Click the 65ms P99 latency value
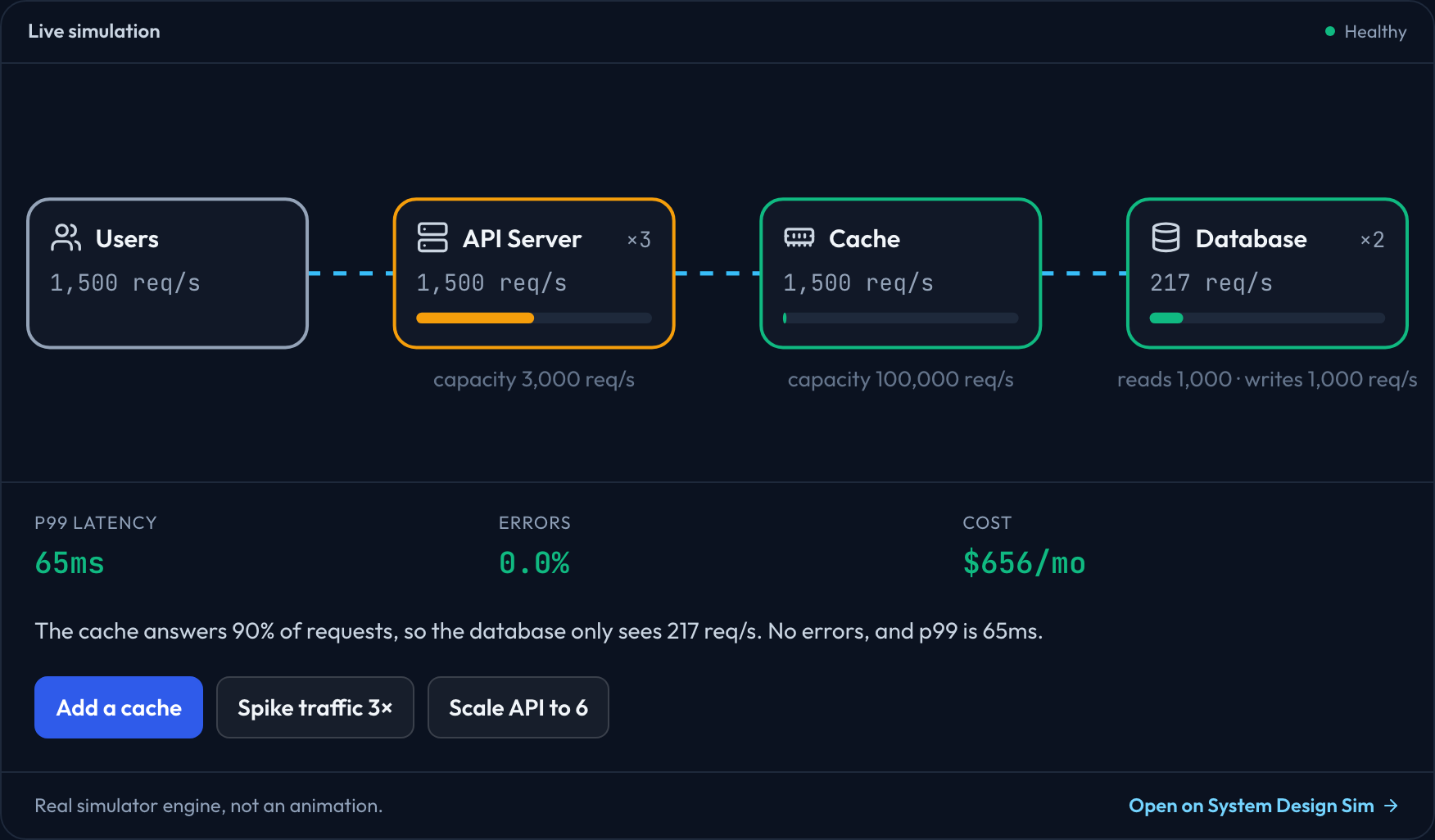The width and height of the screenshot is (1435, 840). tap(70, 562)
